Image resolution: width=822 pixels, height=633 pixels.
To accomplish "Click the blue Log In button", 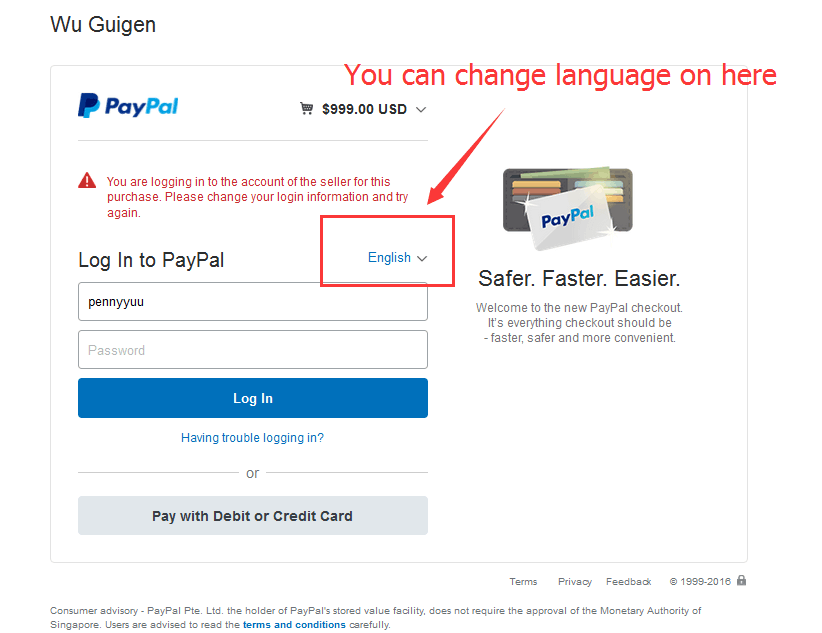I will 253,398.
